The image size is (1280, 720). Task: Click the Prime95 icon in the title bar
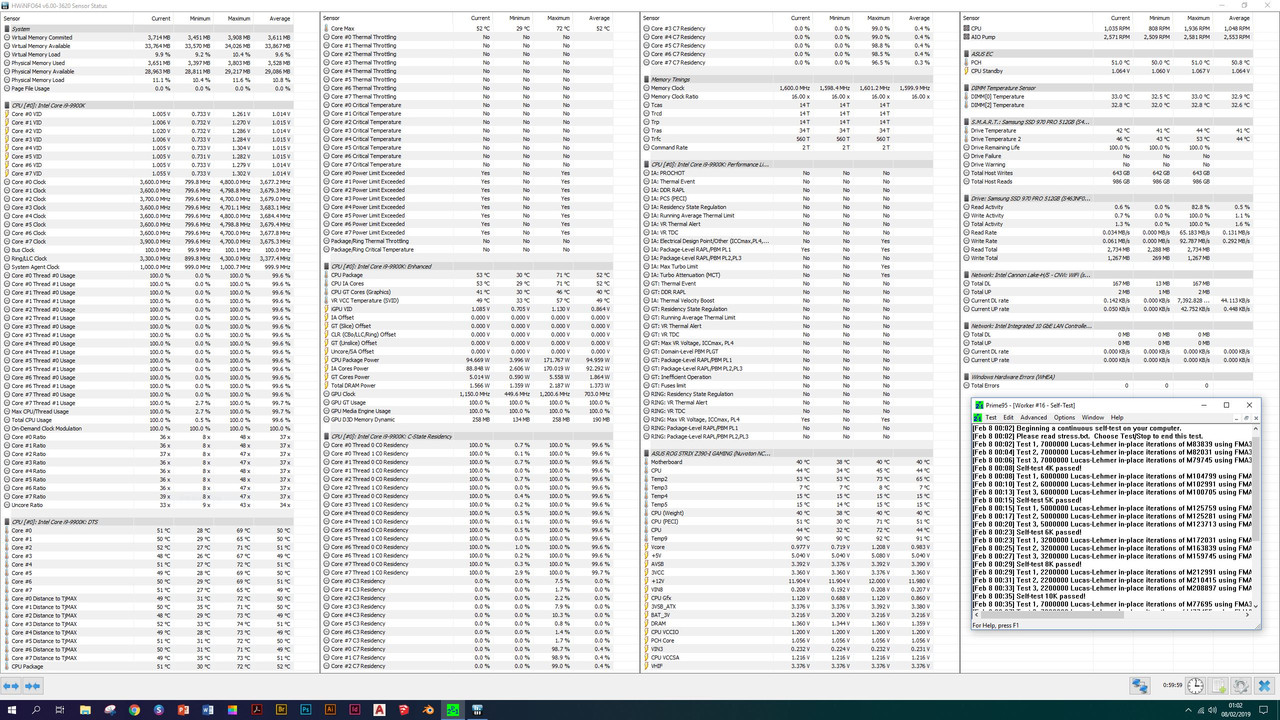(x=978, y=404)
